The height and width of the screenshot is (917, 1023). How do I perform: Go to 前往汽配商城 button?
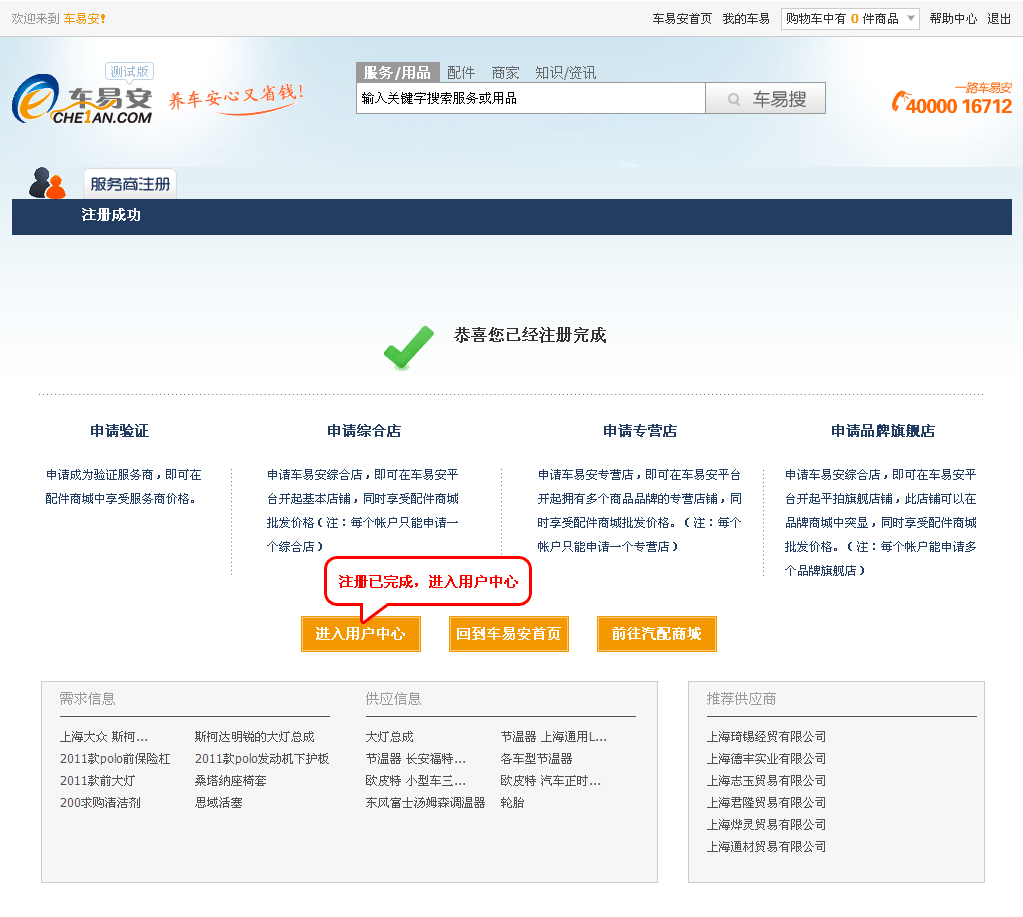656,634
